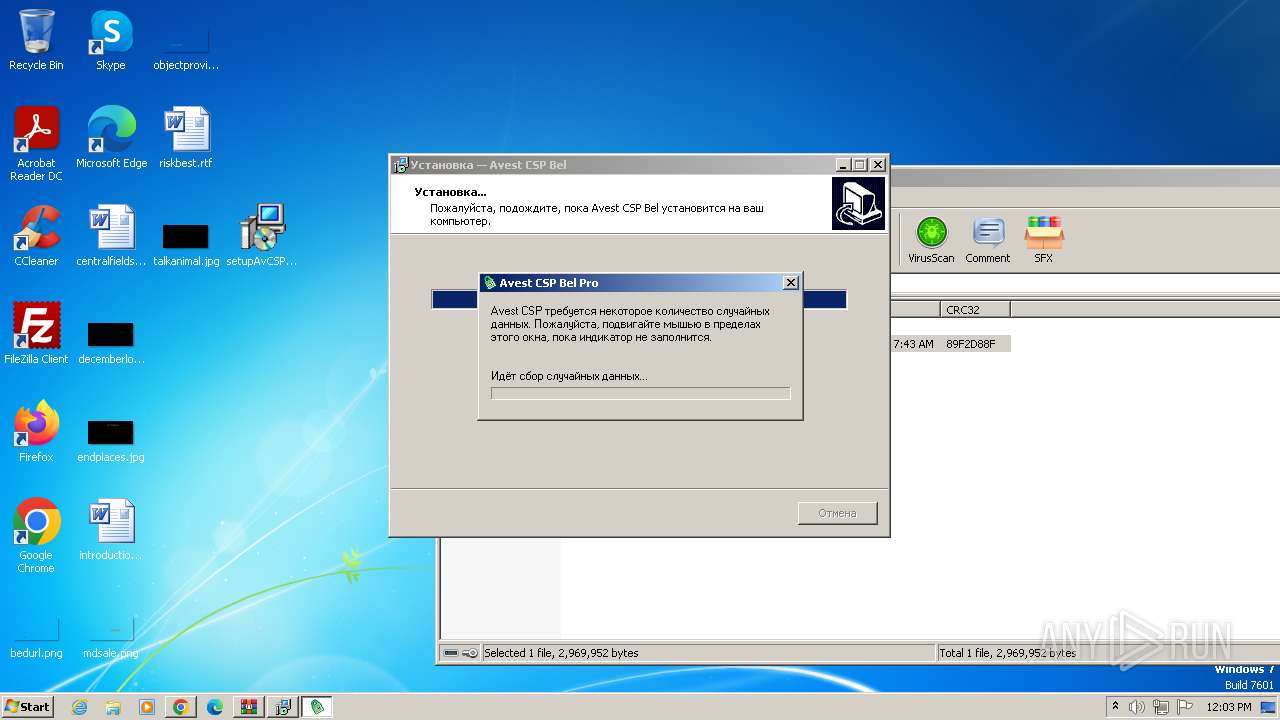Select introductio... document icon

tap(110, 530)
